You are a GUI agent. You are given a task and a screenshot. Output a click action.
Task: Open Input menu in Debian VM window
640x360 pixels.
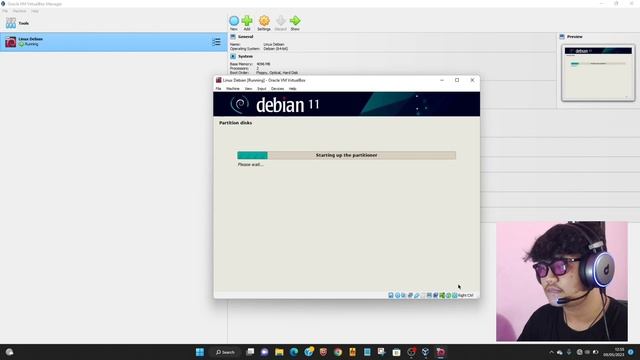(x=262, y=89)
